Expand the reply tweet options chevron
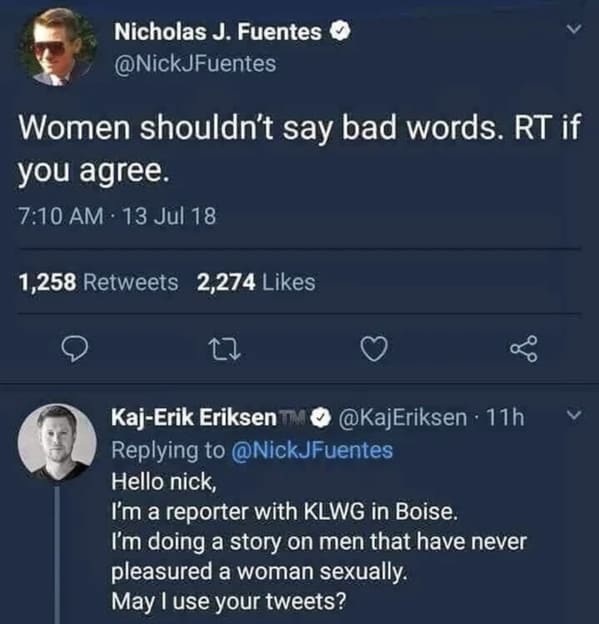This screenshot has width=599, height=624. pos(574,415)
